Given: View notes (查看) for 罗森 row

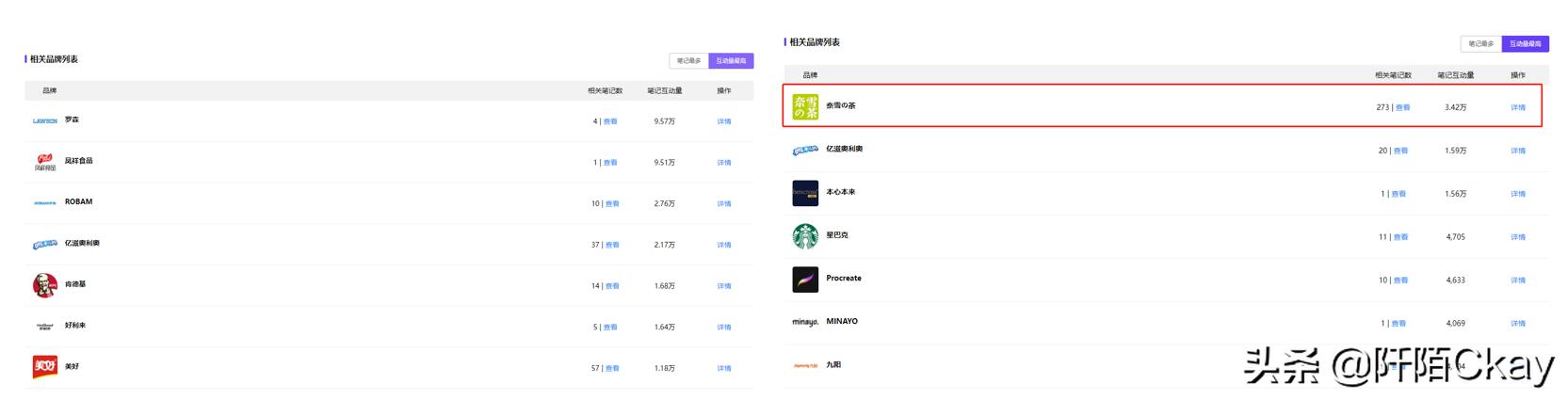Looking at the screenshot, I should [610, 121].
